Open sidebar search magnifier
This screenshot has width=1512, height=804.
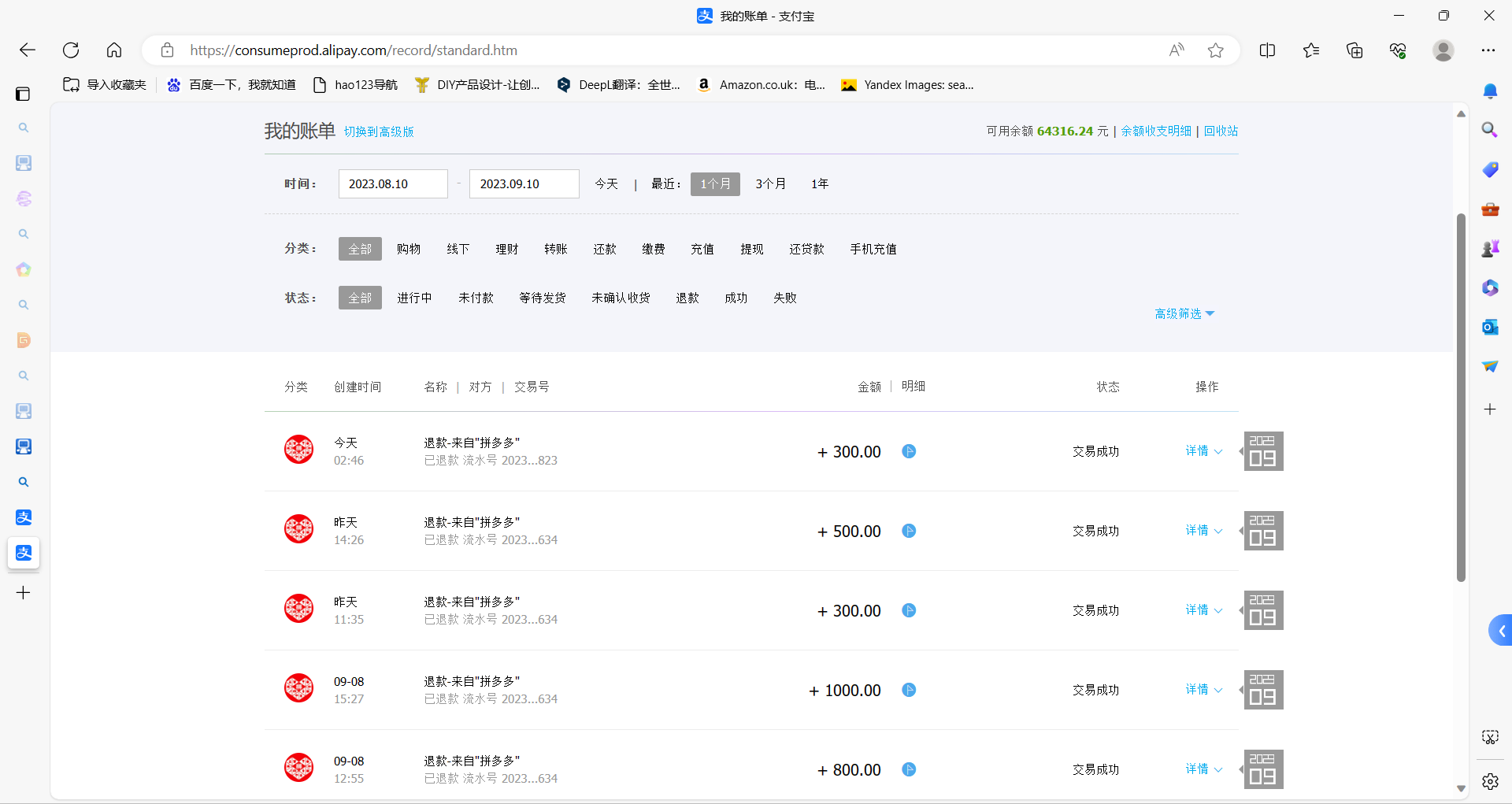tap(1490, 130)
